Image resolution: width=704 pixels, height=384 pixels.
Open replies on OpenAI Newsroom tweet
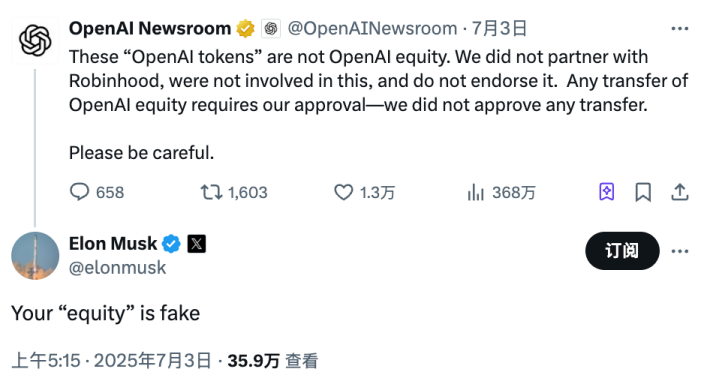97,192
